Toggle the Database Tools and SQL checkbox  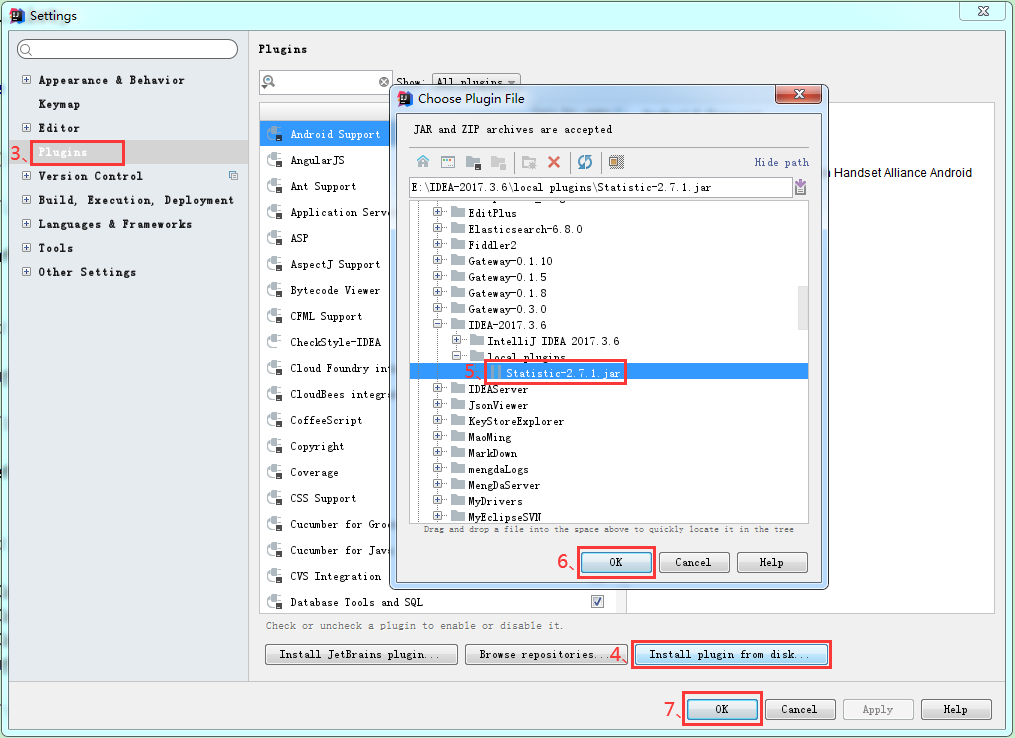(x=597, y=601)
